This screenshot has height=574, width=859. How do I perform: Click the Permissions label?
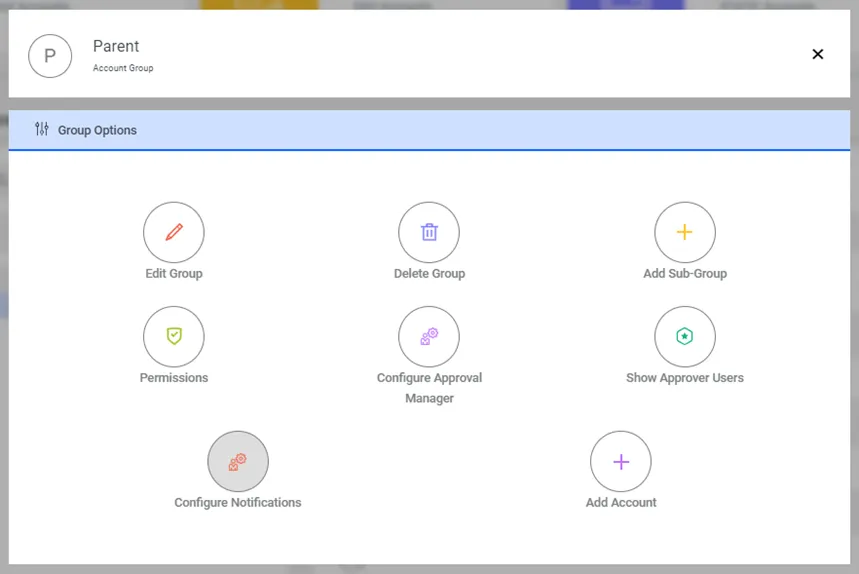click(174, 378)
